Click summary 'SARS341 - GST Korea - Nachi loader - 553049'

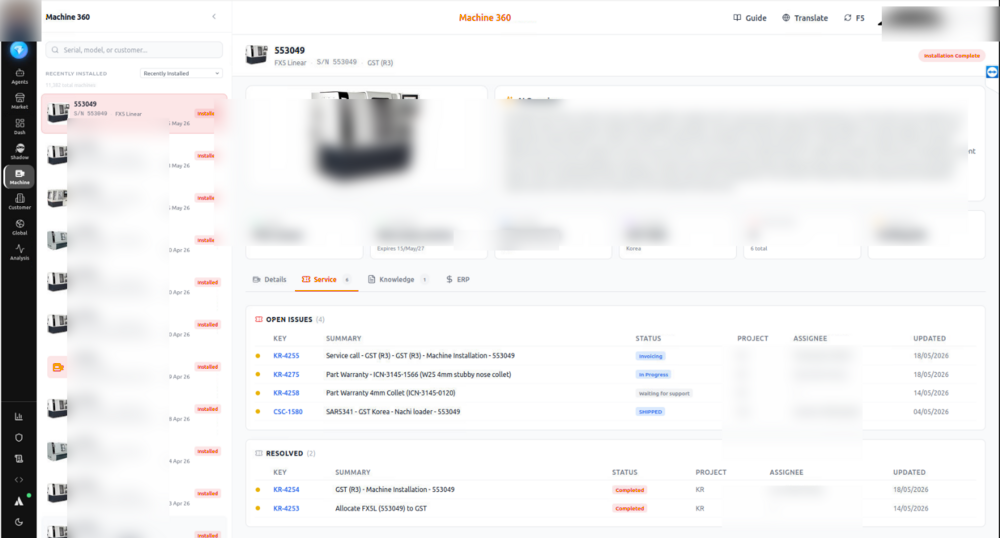click(x=393, y=412)
